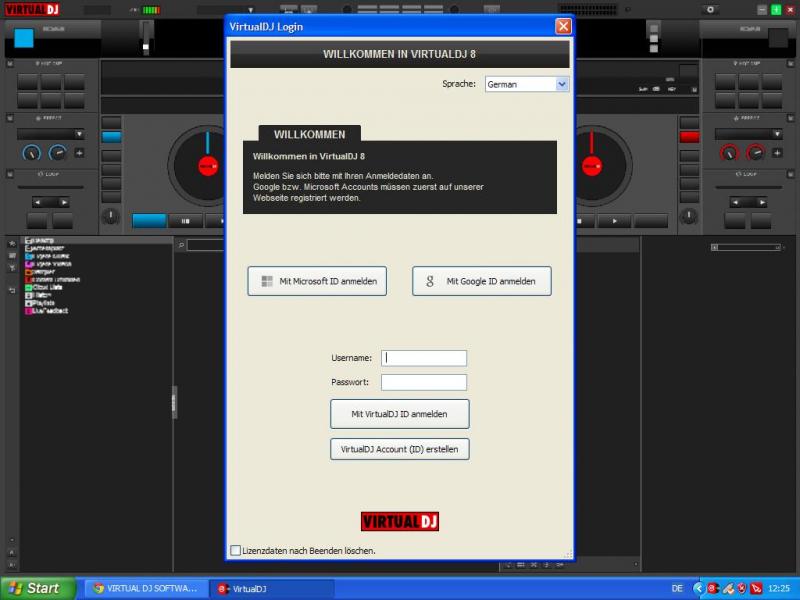Click the plus button beside right deck effect knobs
The width and height of the screenshot is (800, 600).
click(x=777, y=153)
